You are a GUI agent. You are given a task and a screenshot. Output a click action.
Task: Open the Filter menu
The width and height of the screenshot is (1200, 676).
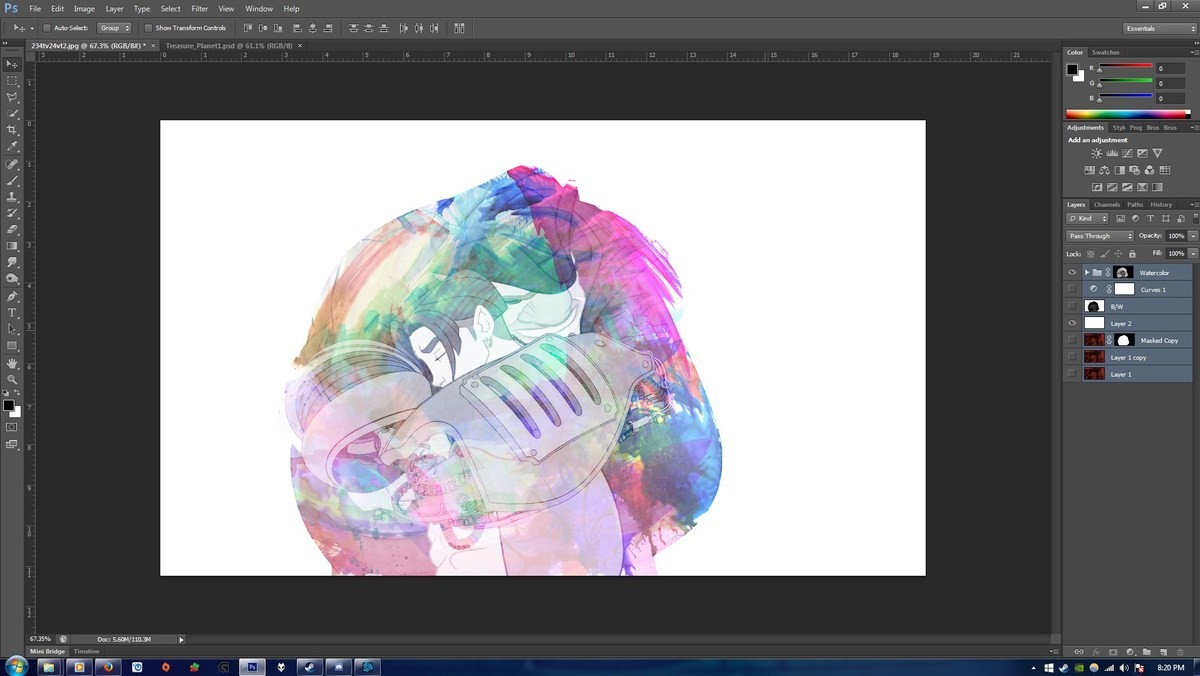coord(200,9)
